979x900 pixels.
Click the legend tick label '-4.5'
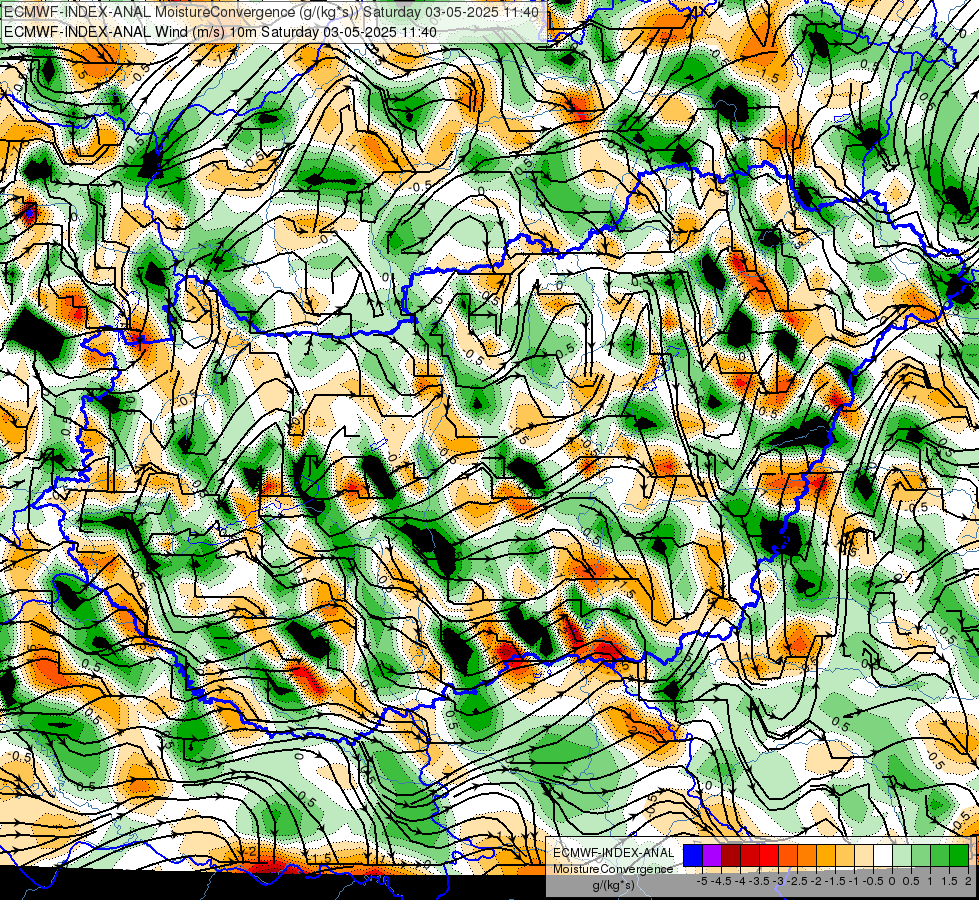click(721, 881)
